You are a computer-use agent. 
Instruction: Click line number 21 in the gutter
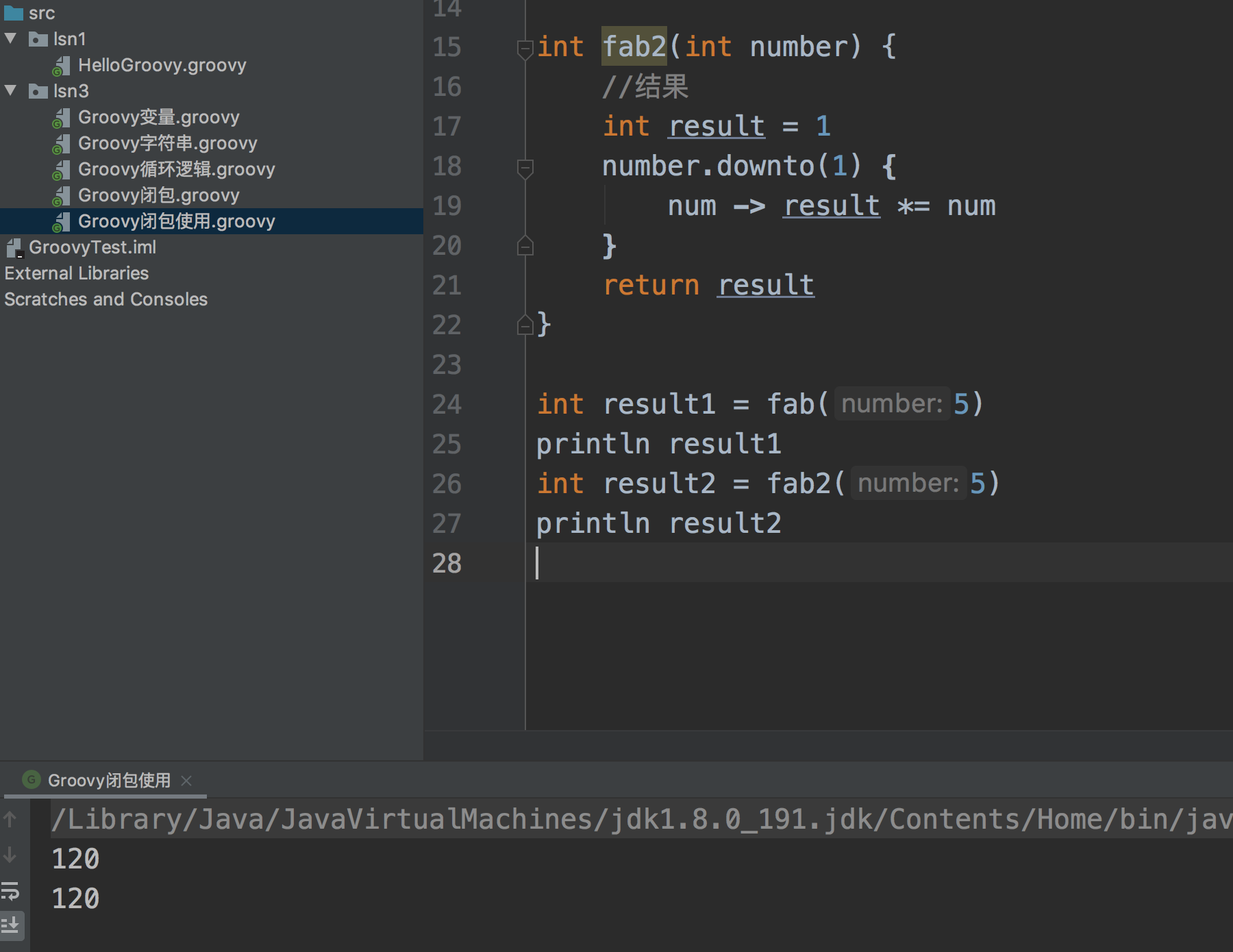point(447,285)
